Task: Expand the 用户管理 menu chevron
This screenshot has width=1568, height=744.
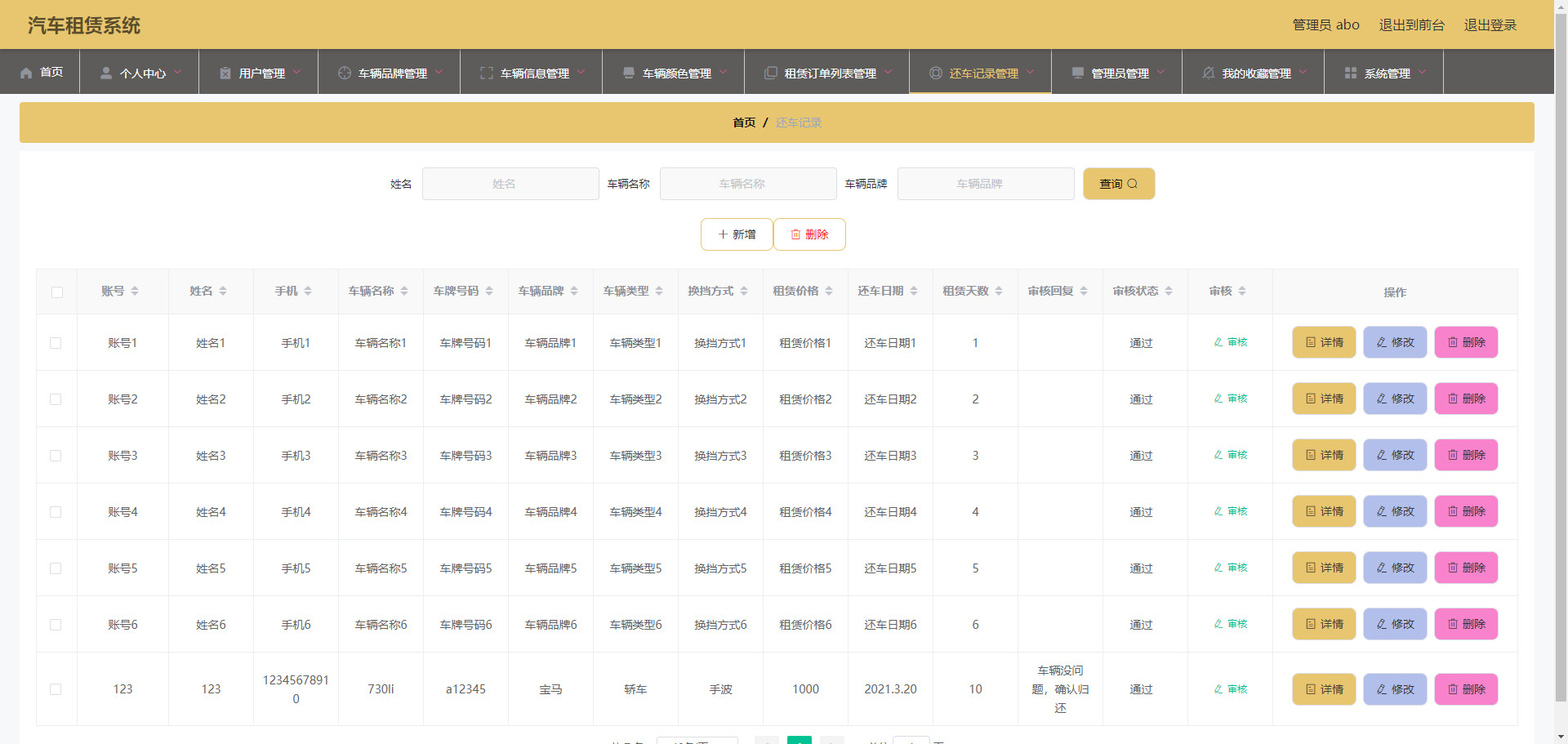Action: pos(296,72)
